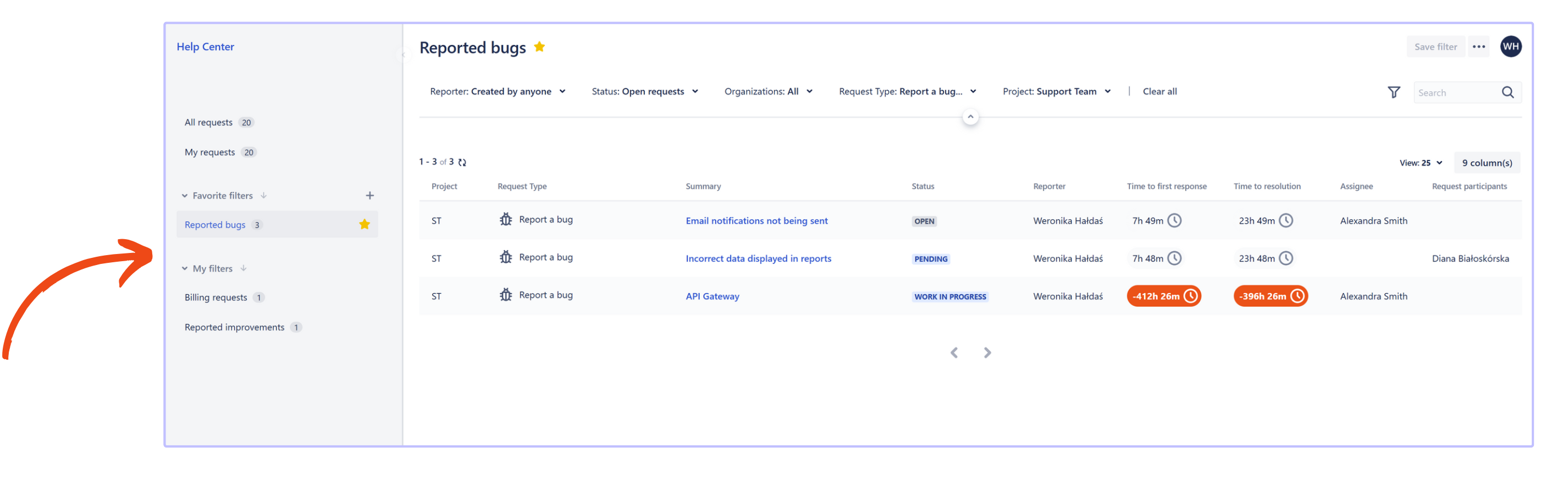The image size is (1568, 480).
Task: Collapse the Favorite filters section
Action: tap(184, 196)
